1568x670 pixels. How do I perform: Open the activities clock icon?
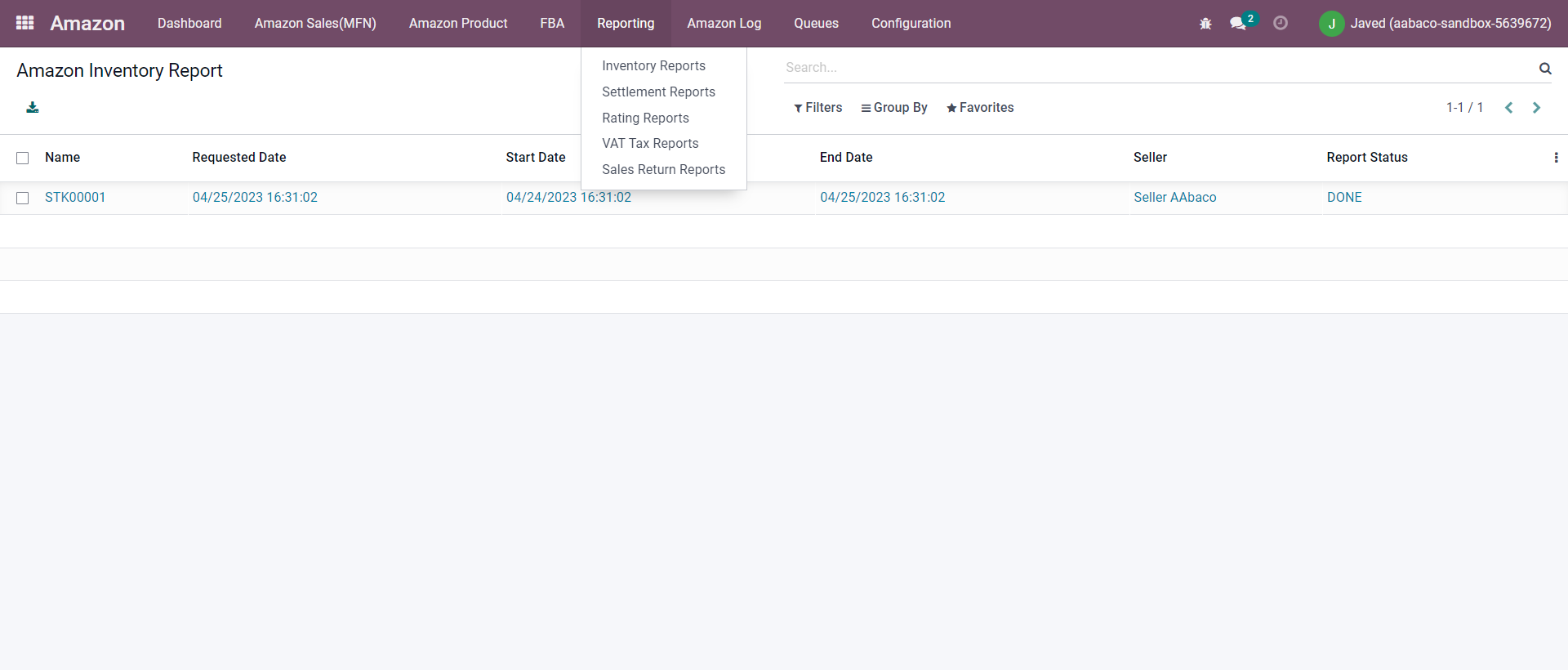tap(1281, 23)
